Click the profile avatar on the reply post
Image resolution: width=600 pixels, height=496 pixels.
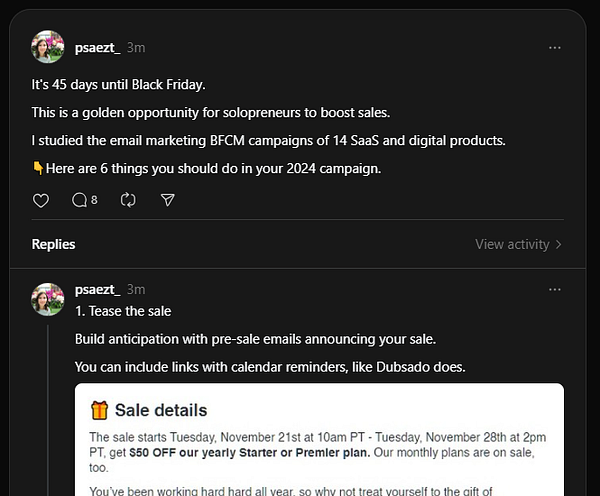[48, 299]
